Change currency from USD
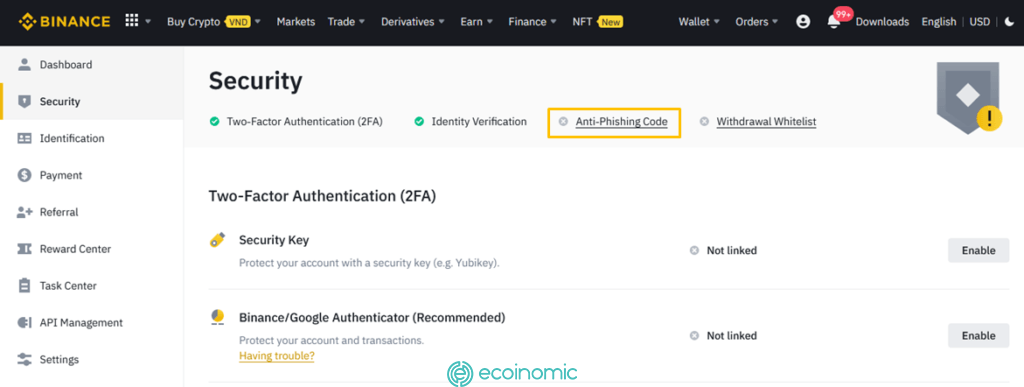Image resolution: width=1024 pixels, height=387 pixels. pyautogui.click(x=980, y=22)
